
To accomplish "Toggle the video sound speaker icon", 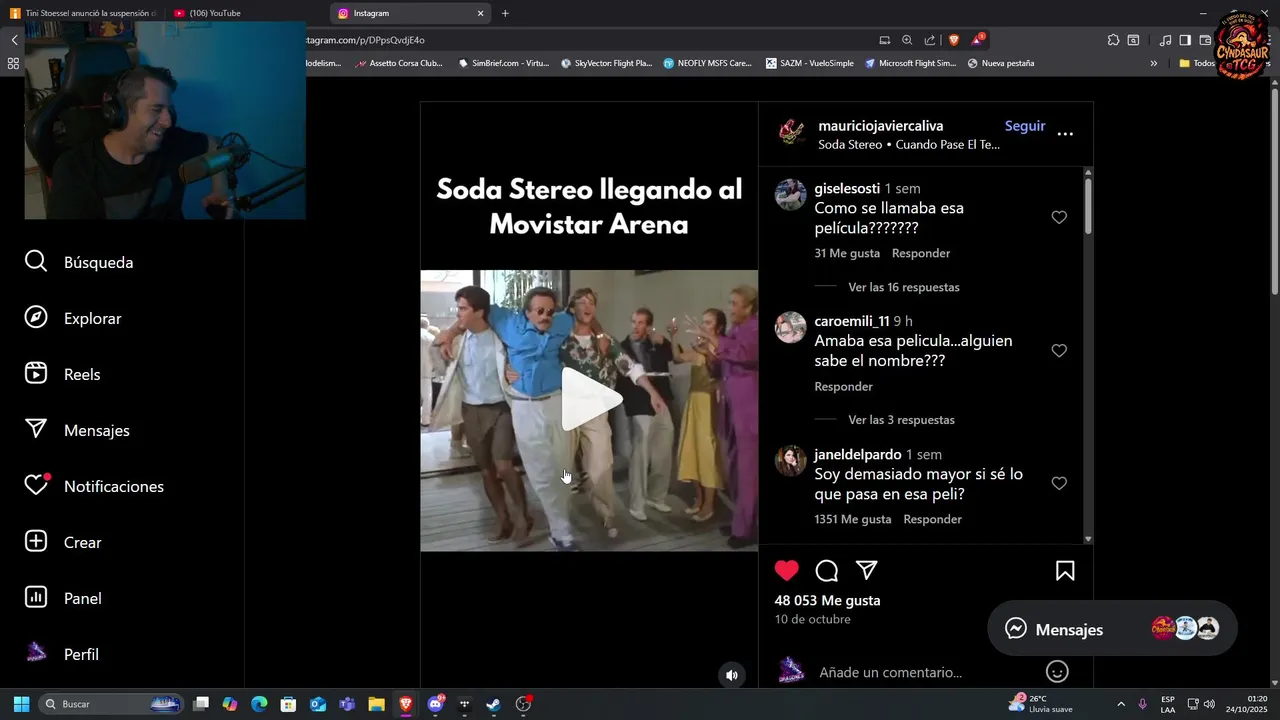I will click(x=731, y=675).
